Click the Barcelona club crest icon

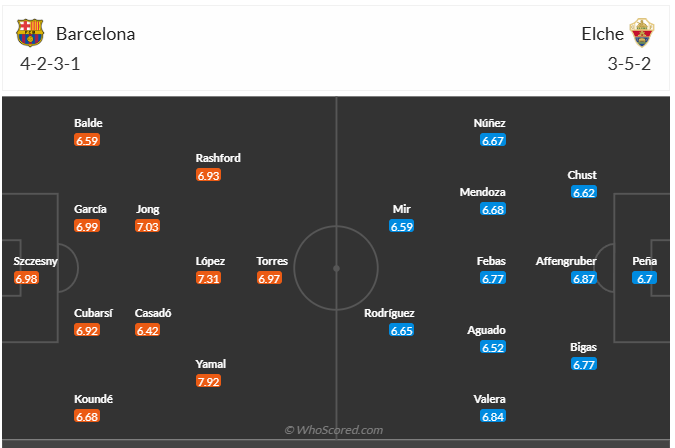(31, 33)
